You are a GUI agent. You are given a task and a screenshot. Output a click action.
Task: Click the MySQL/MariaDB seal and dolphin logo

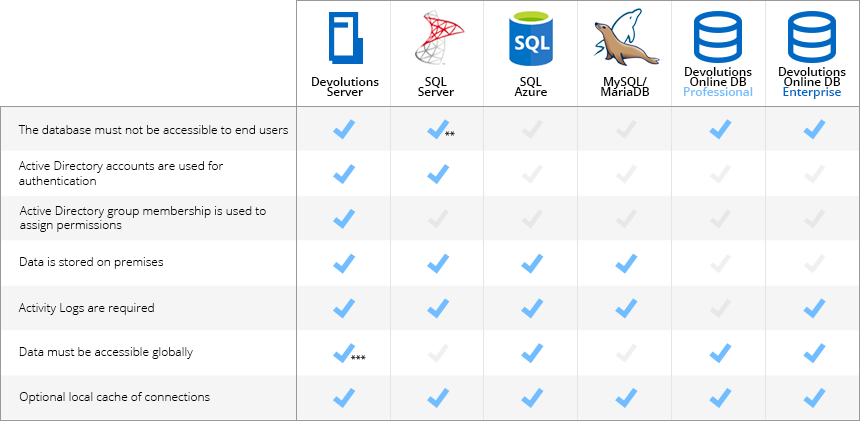(x=625, y=37)
